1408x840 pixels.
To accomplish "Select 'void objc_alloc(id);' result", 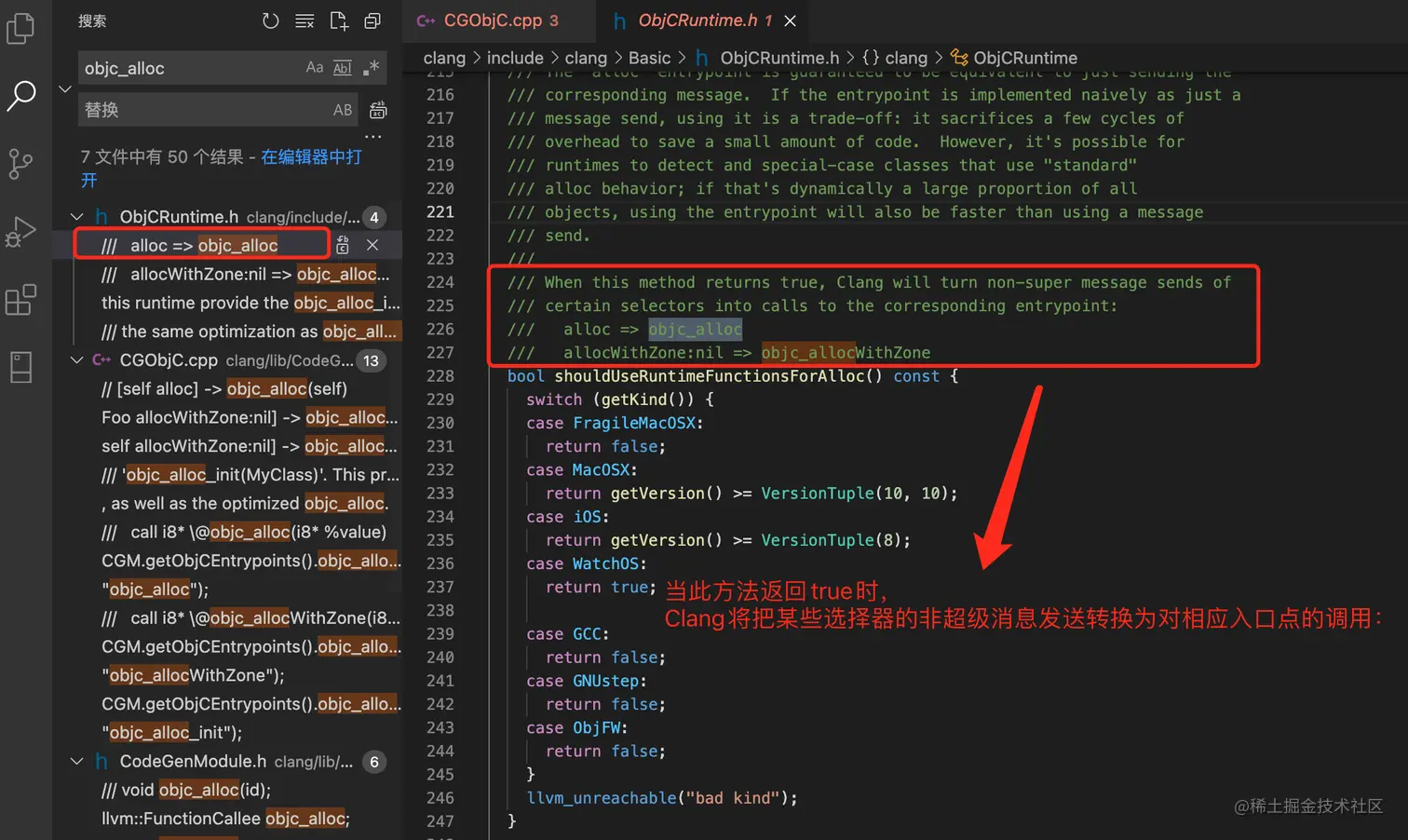I will pos(186,790).
